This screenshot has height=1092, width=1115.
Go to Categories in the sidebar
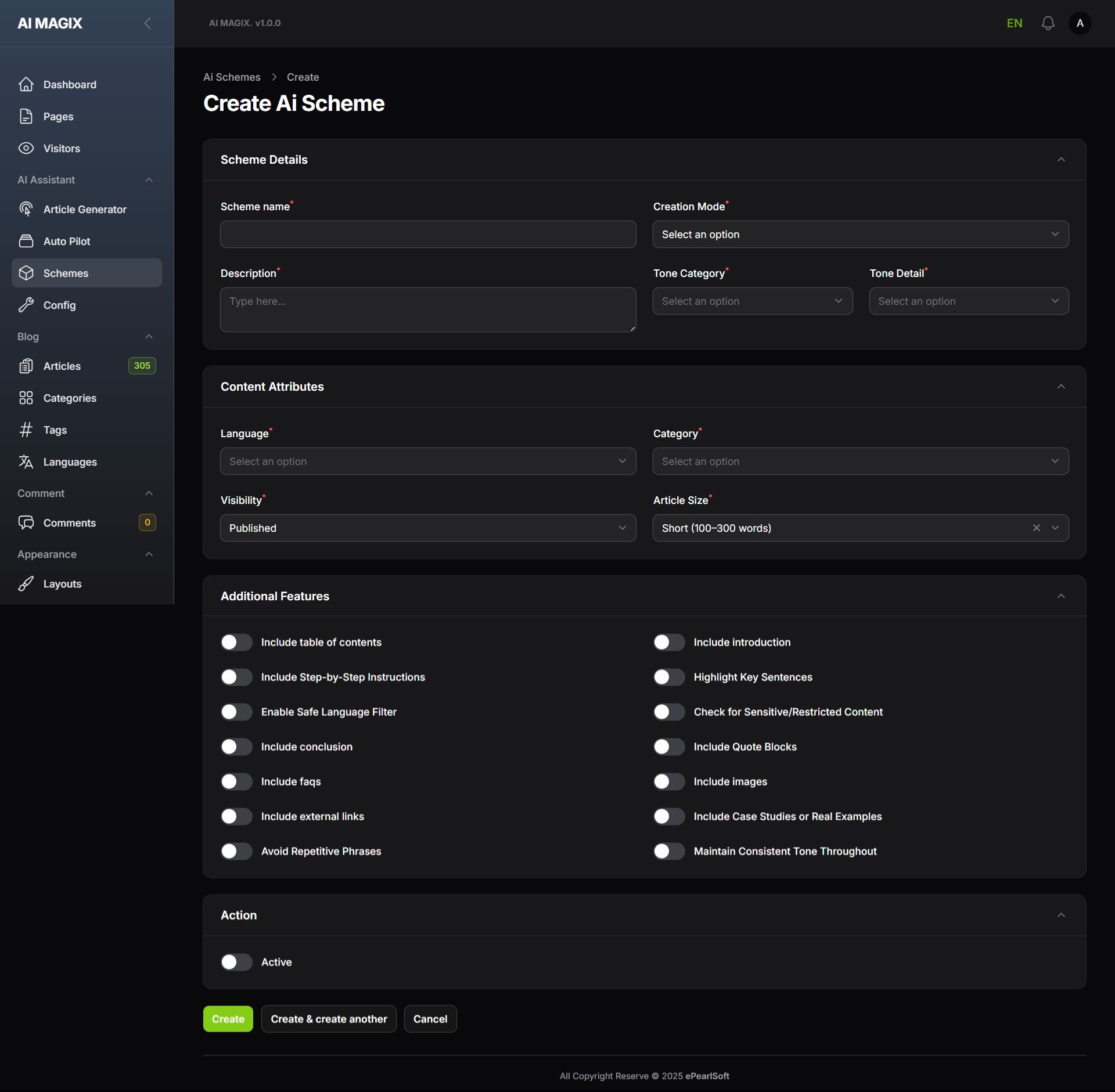(70, 398)
